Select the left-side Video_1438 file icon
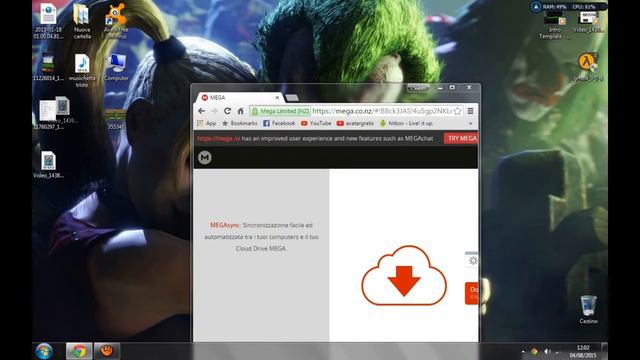640x360 pixels. click(48, 164)
